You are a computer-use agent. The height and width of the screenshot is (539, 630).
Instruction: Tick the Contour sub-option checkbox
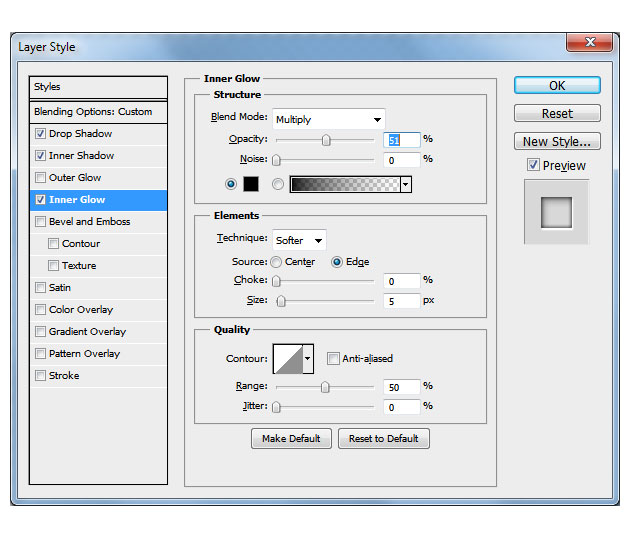click(53, 243)
